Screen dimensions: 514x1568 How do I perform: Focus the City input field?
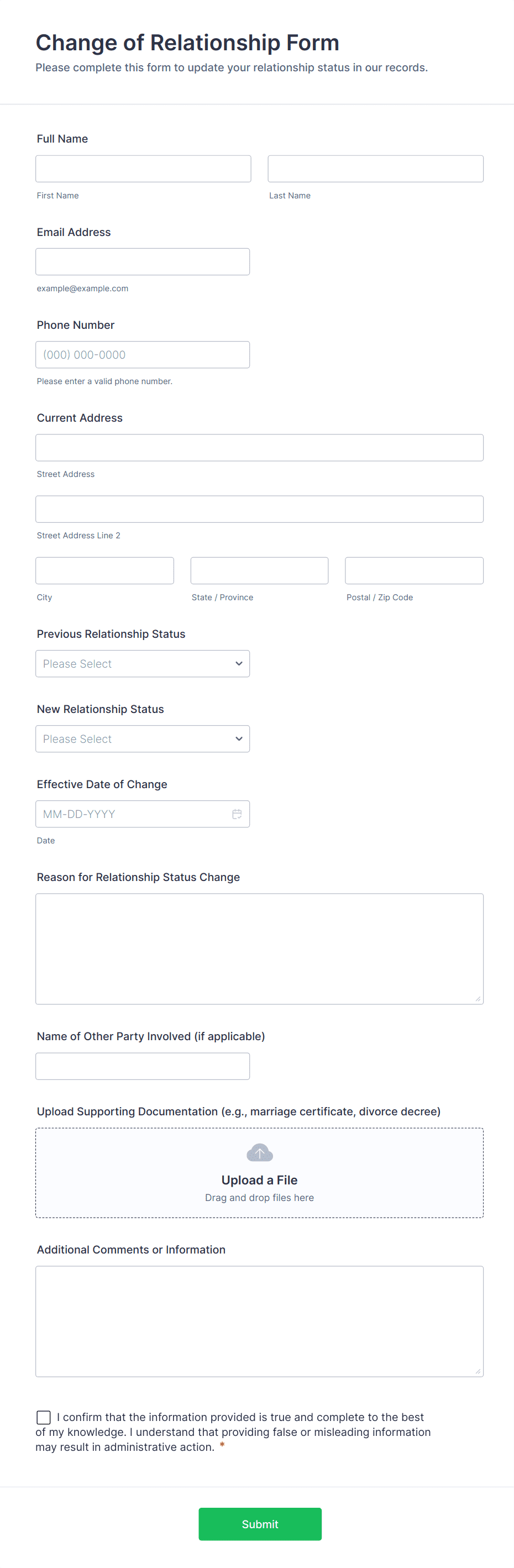pos(105,570)
